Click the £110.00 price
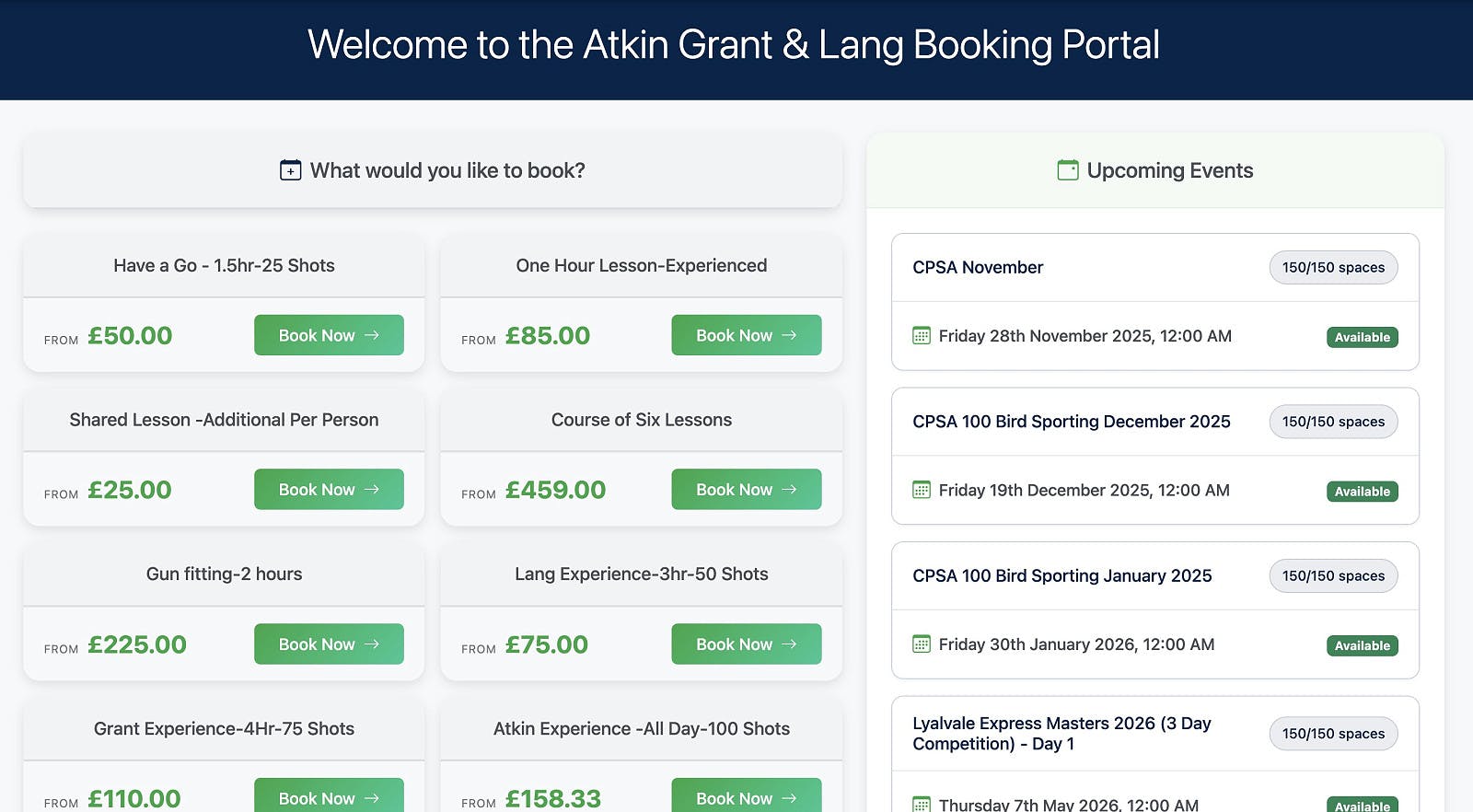This screenshot has width=1473, height=812. point(134,798)
